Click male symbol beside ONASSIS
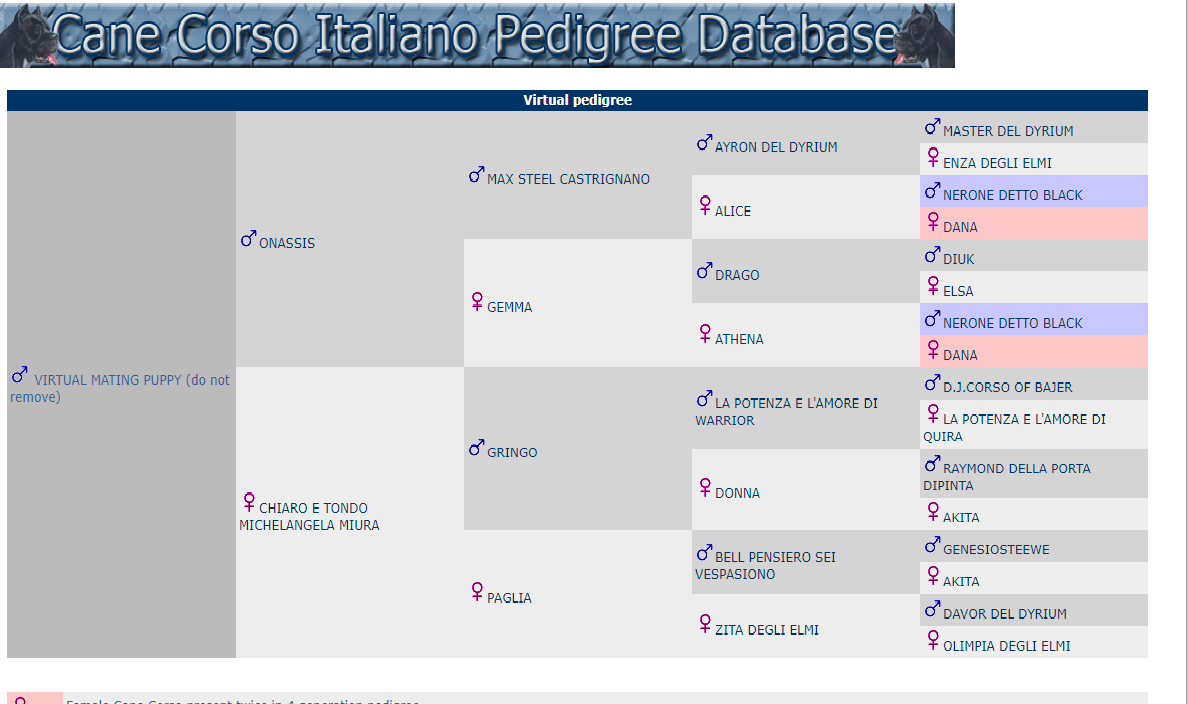The width and height of the screenshot is (1188, 704). (x=249, y=239)
